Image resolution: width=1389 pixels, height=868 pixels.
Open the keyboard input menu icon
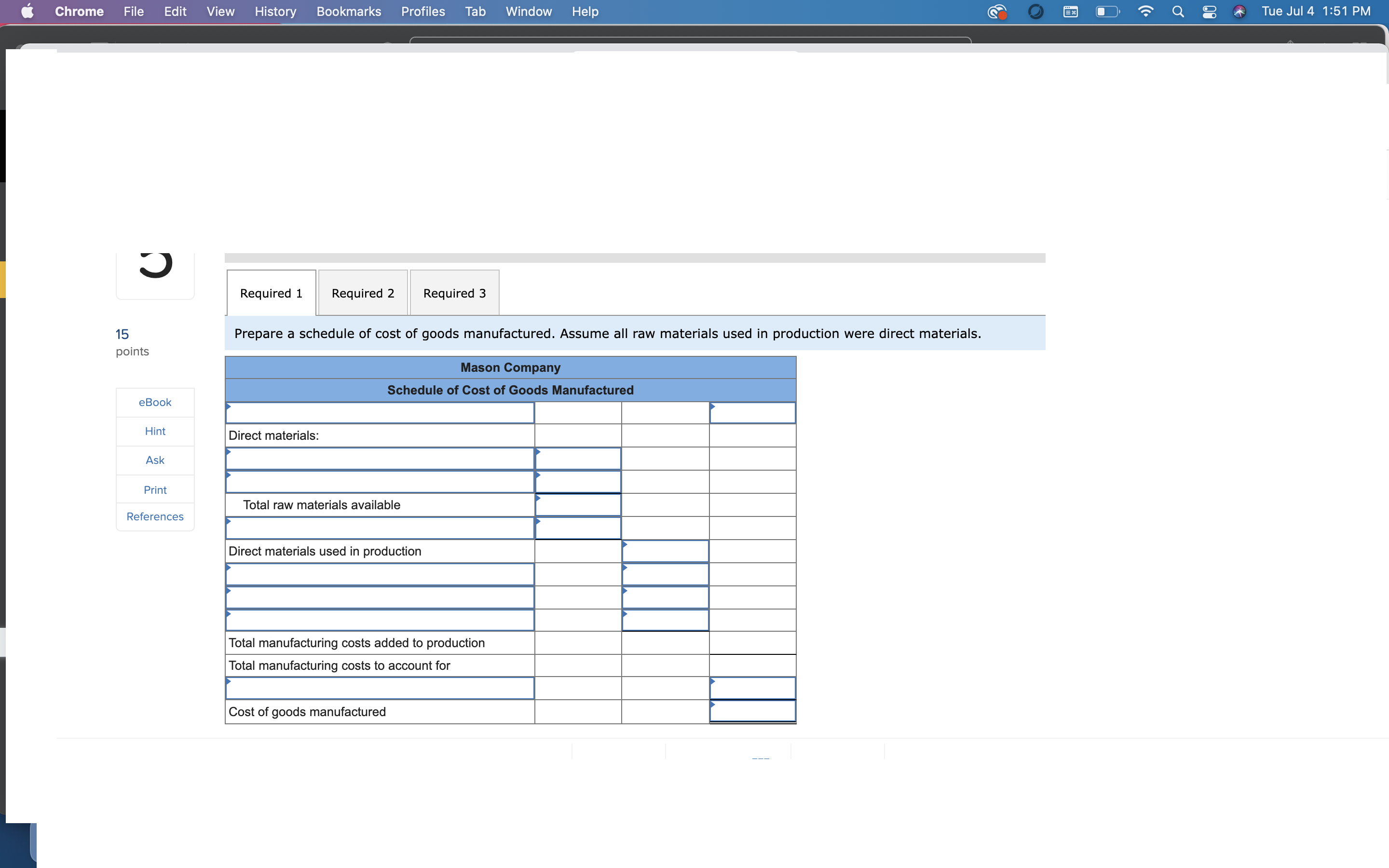pyautogui.click(x=1071, y=12)
